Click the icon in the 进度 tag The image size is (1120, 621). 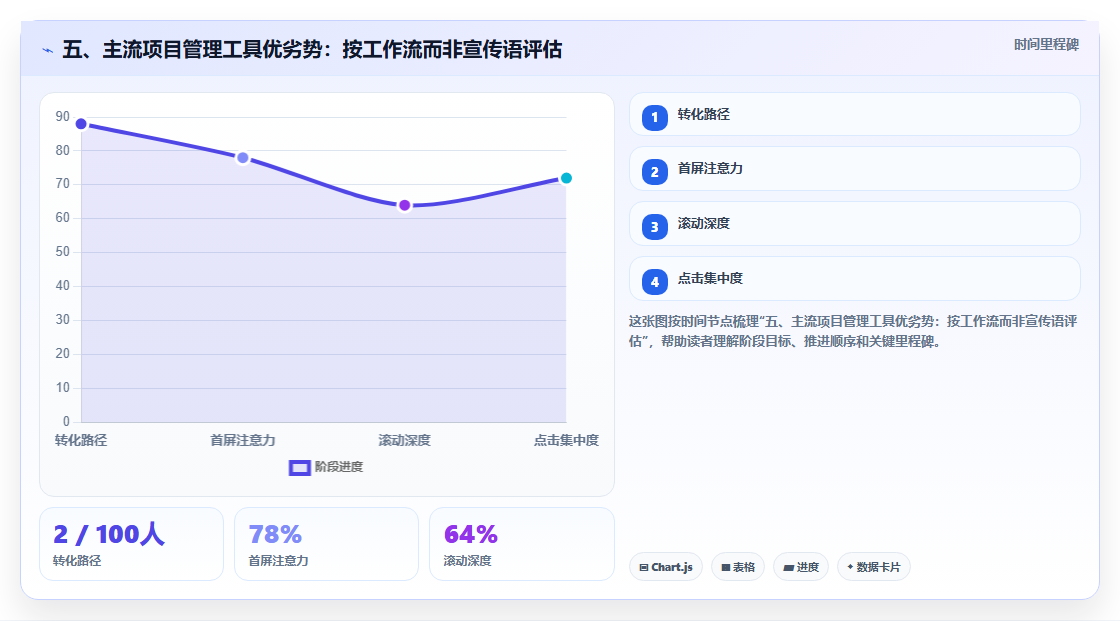[789, 567]
